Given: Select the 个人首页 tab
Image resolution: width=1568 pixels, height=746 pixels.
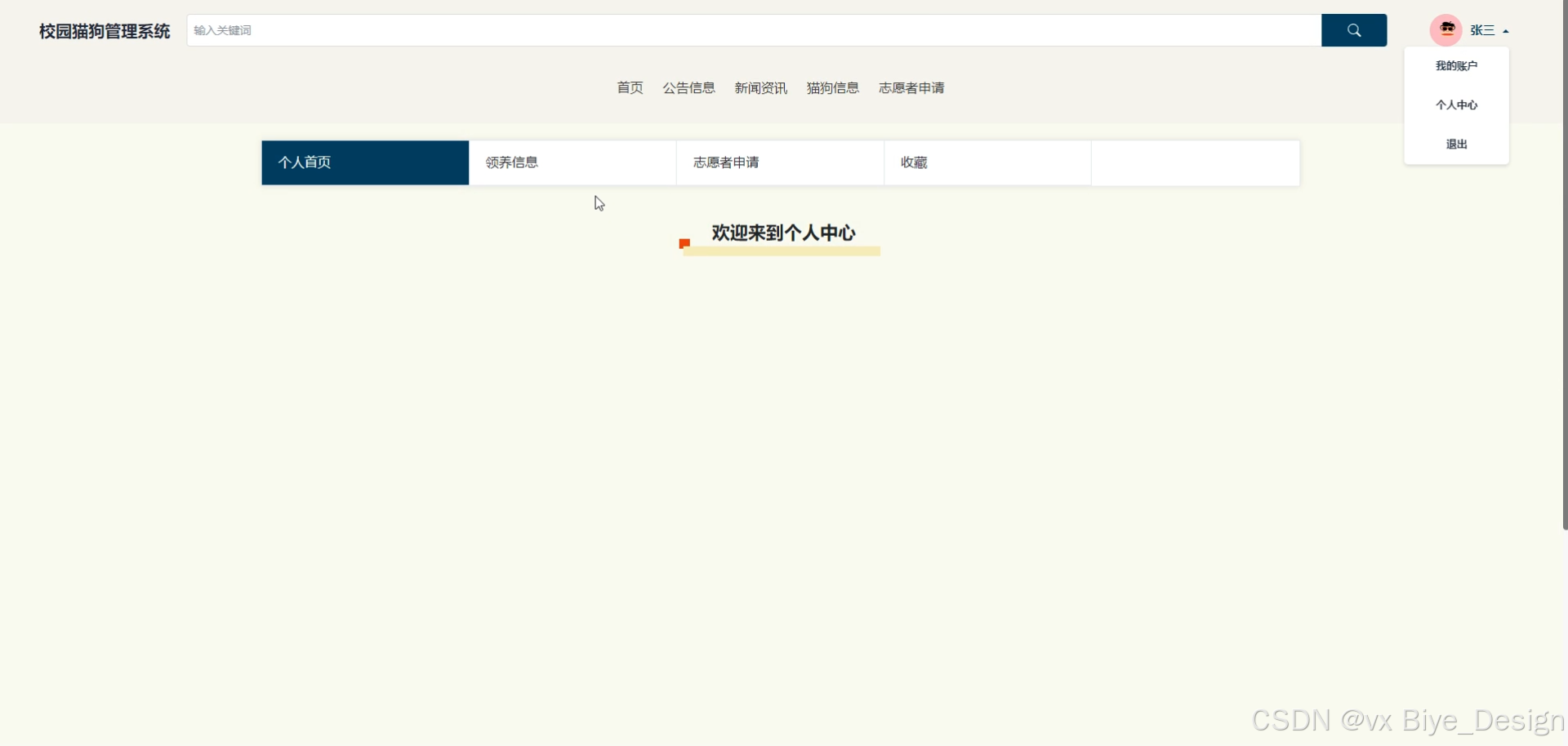Looking at the screenshot, I should 365,162.
